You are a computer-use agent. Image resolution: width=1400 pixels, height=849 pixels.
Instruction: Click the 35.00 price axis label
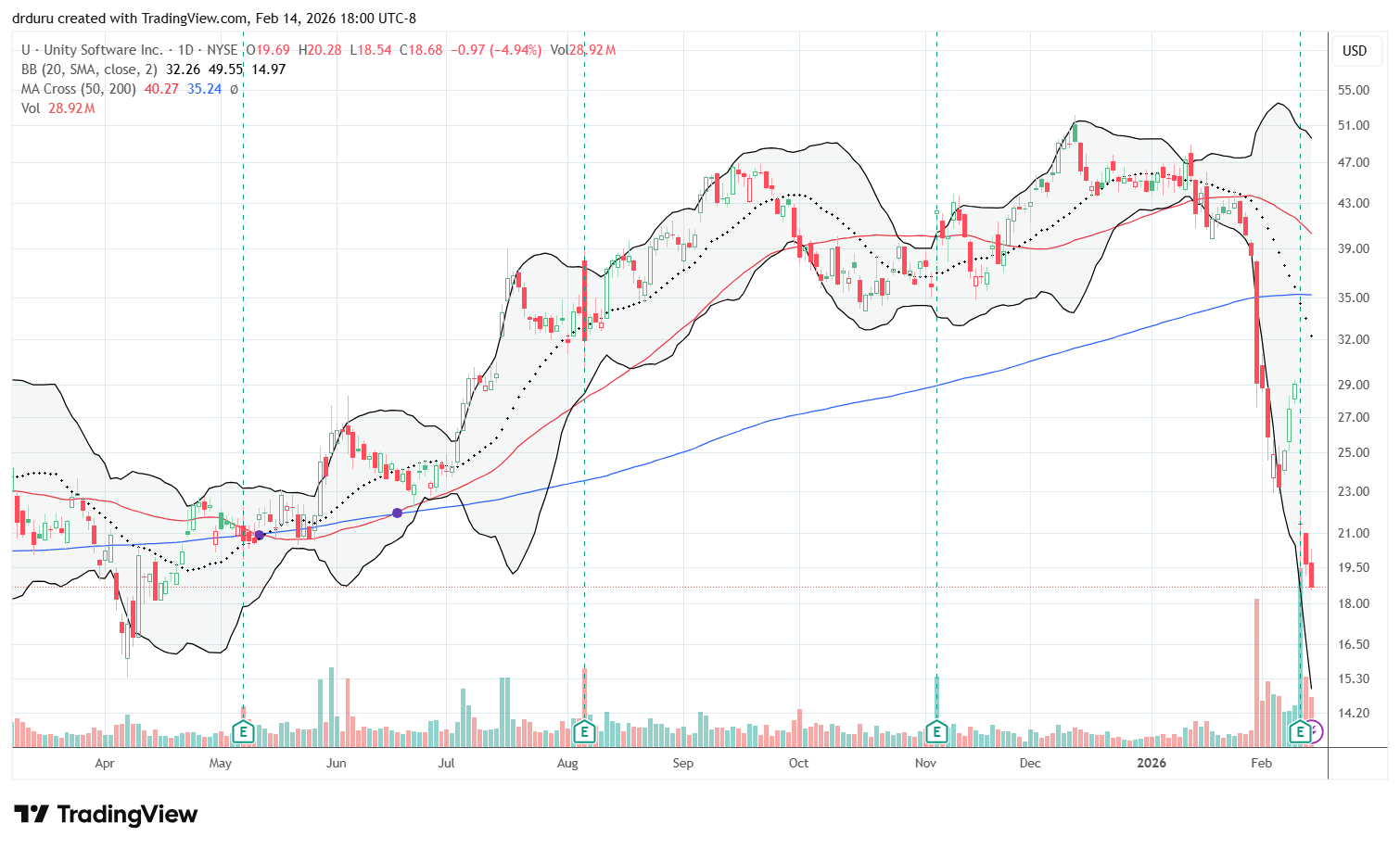pyautogui.click(x=1354, y=298)
